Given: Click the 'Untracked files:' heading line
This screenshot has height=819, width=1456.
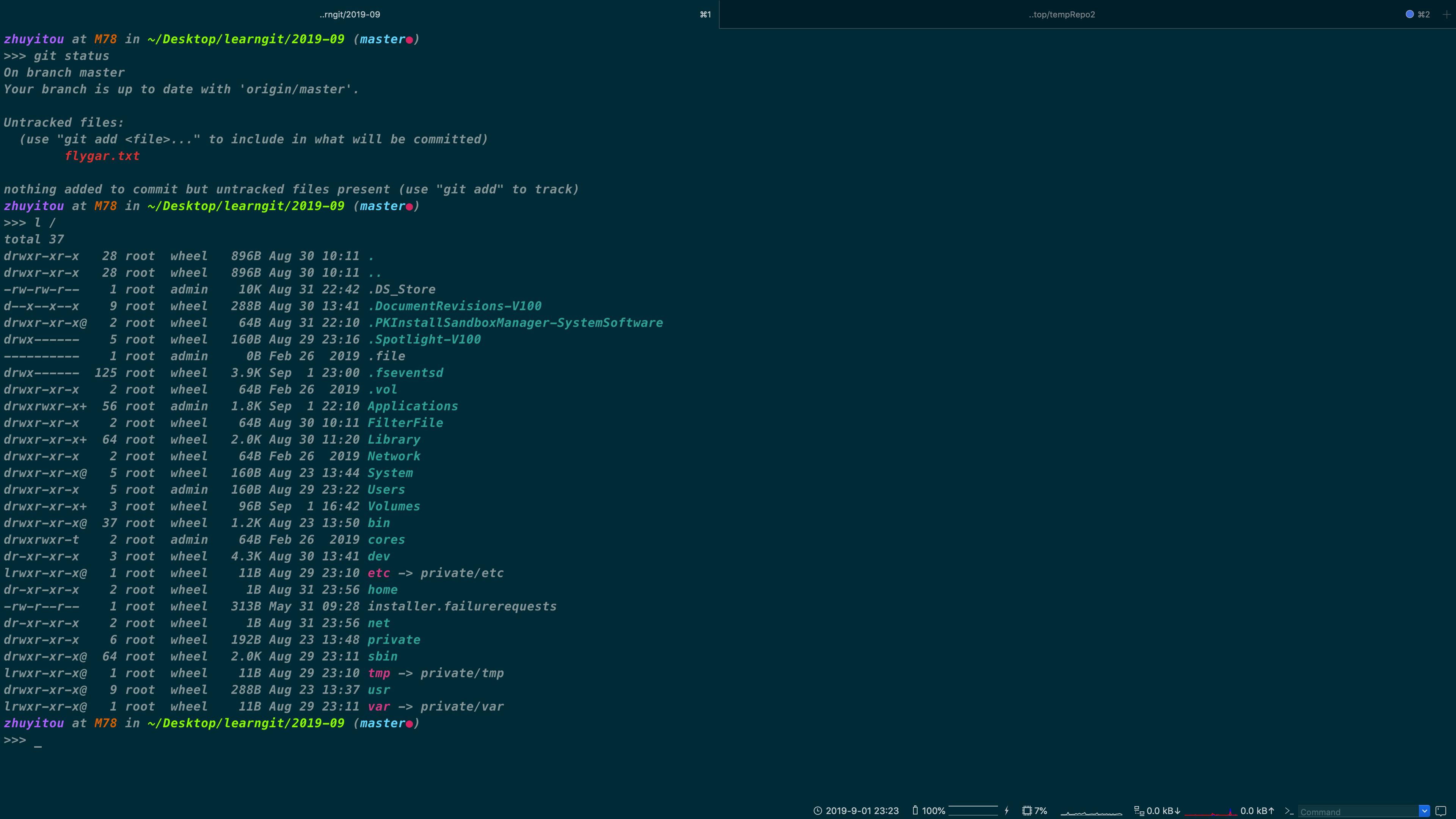Looking at the screenshot, I should click(x=64, y=122).
